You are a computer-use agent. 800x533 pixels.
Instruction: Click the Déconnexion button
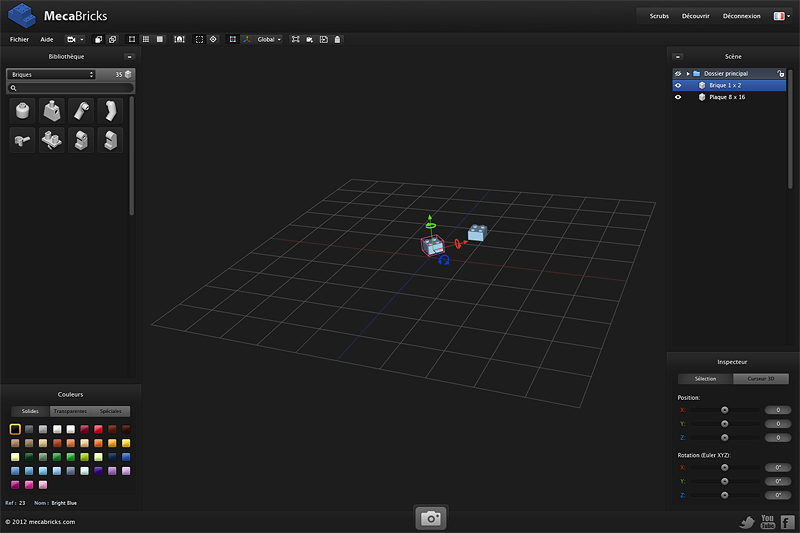741,16
